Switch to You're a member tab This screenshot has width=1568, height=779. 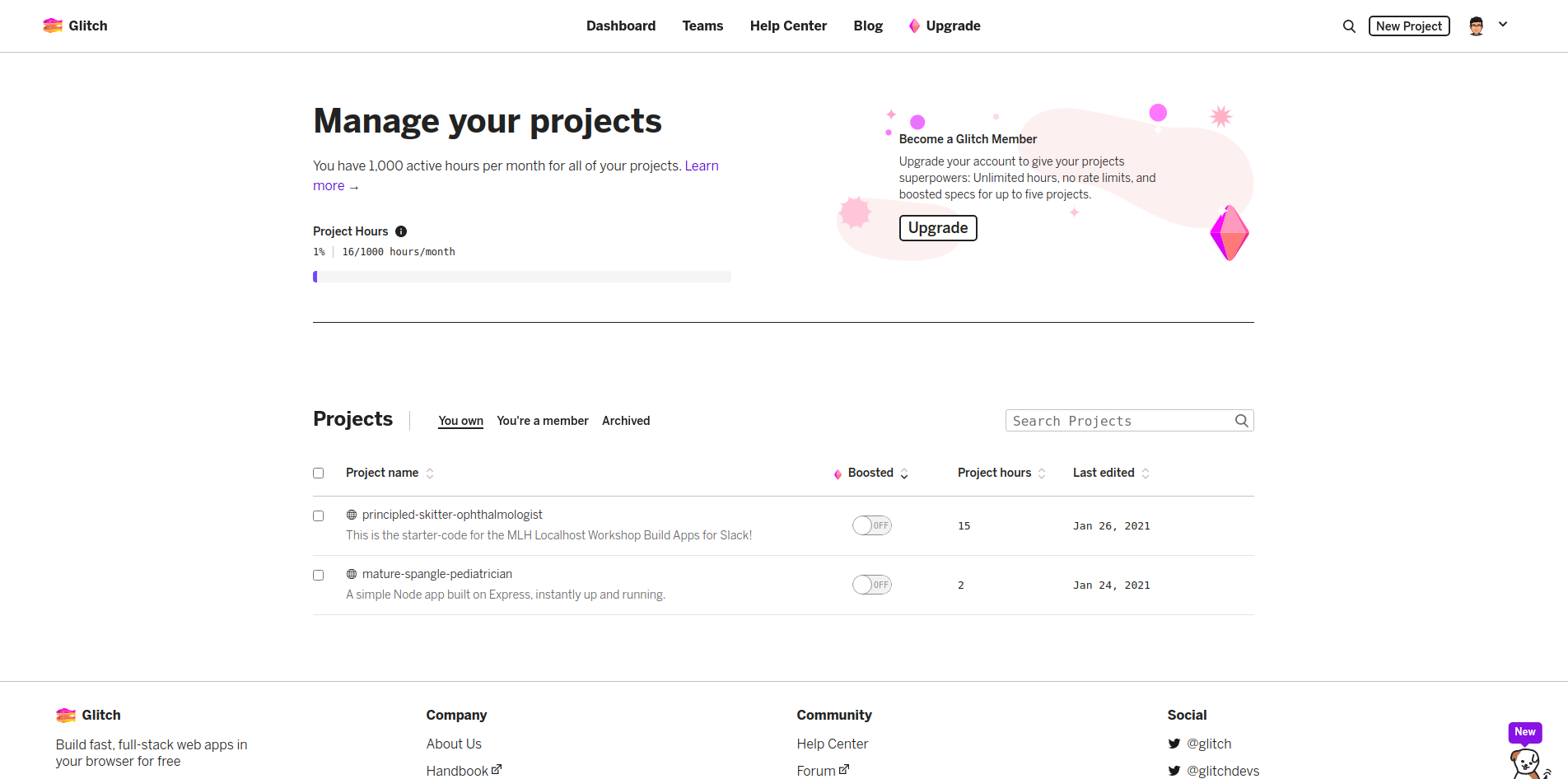(x=543, y=421)
